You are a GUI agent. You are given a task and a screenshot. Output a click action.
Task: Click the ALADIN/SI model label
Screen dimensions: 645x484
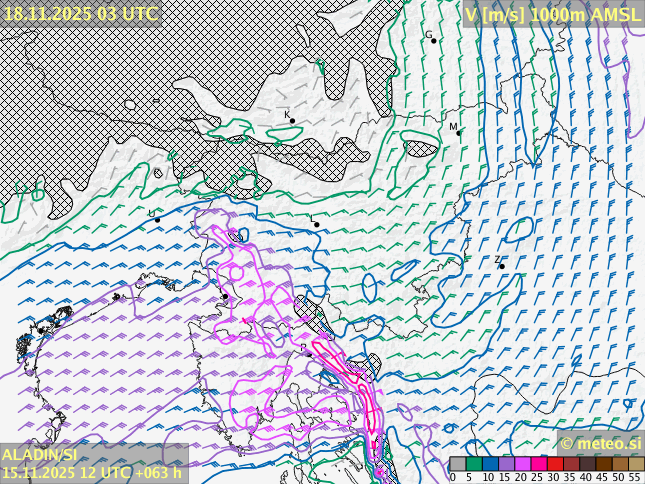click(x=40, y=455)
